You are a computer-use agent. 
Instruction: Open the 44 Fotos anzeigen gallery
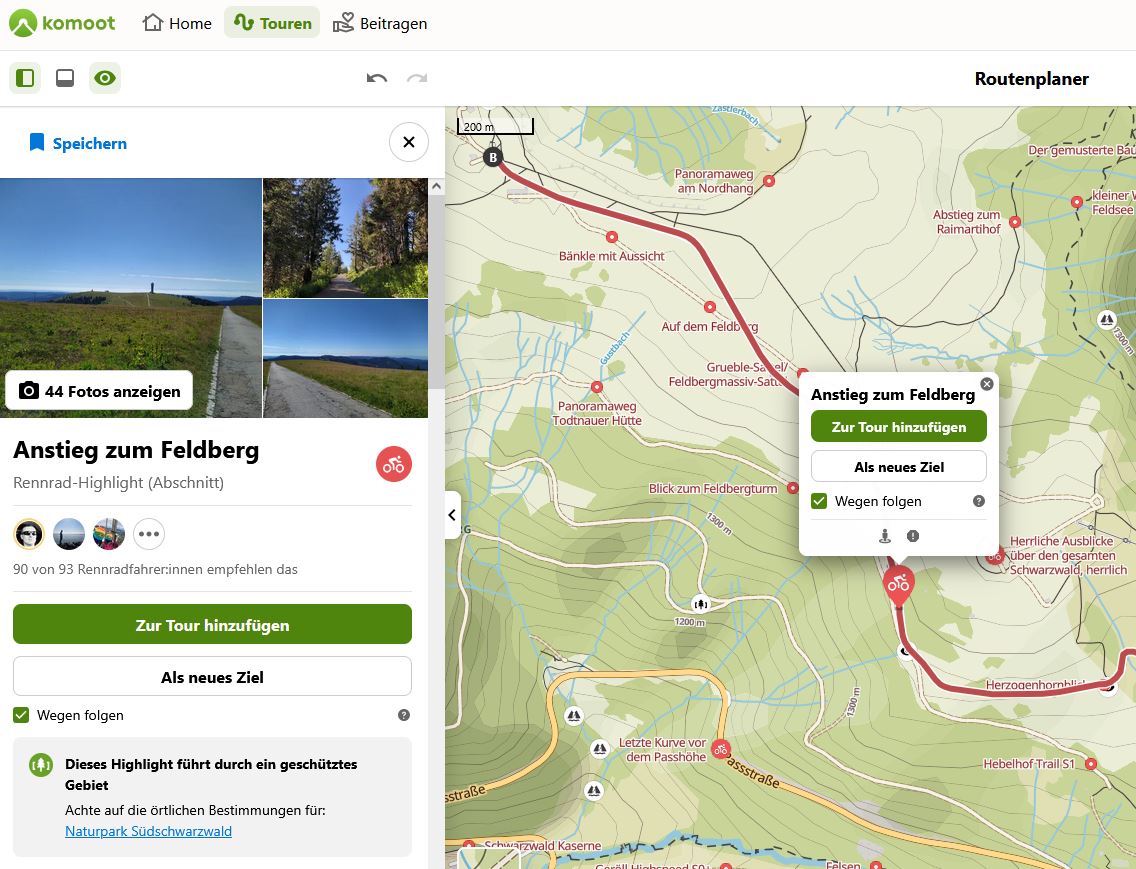(x=99, y=391)
